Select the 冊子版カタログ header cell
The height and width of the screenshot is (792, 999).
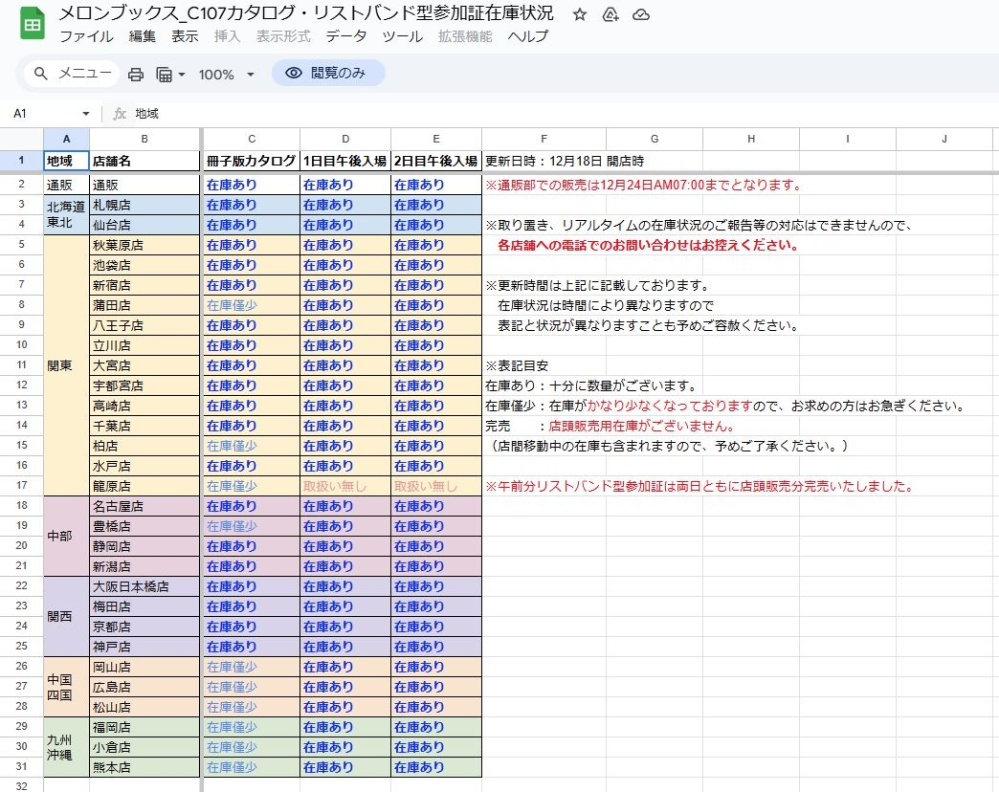pyautogui.click(x=252, y=161)
